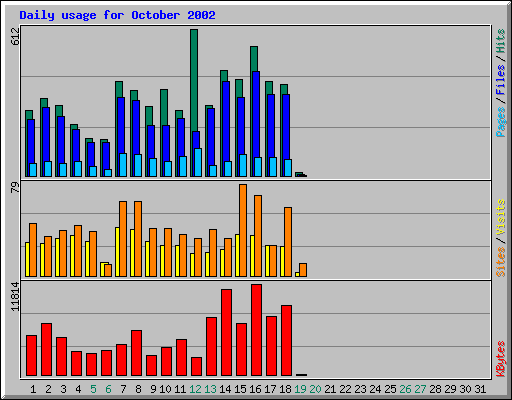
Task: Click green day label 26 on the x-axis
Action: [405, 389]
